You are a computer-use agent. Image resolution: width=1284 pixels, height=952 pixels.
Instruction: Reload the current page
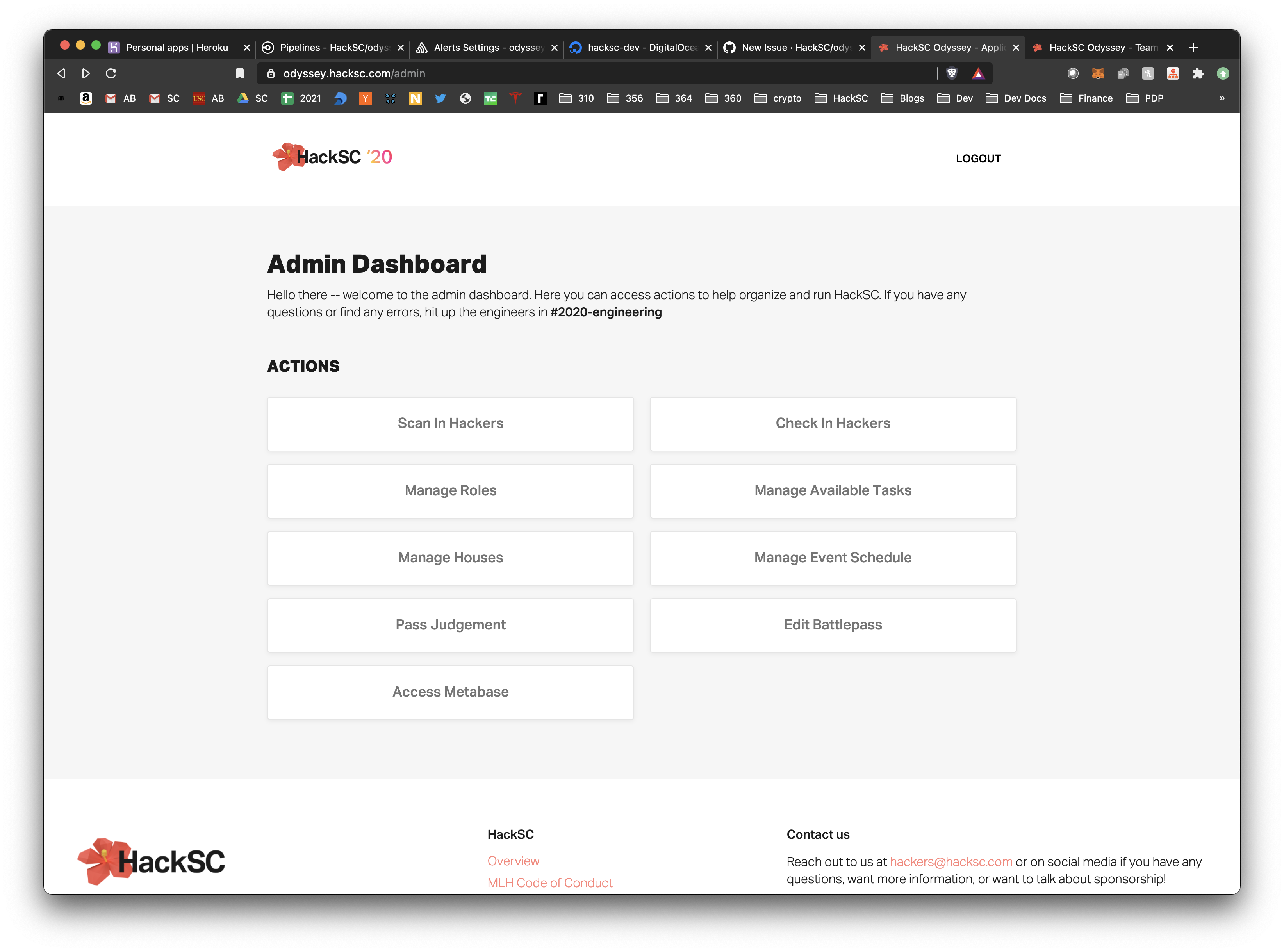tap(111, 73)
